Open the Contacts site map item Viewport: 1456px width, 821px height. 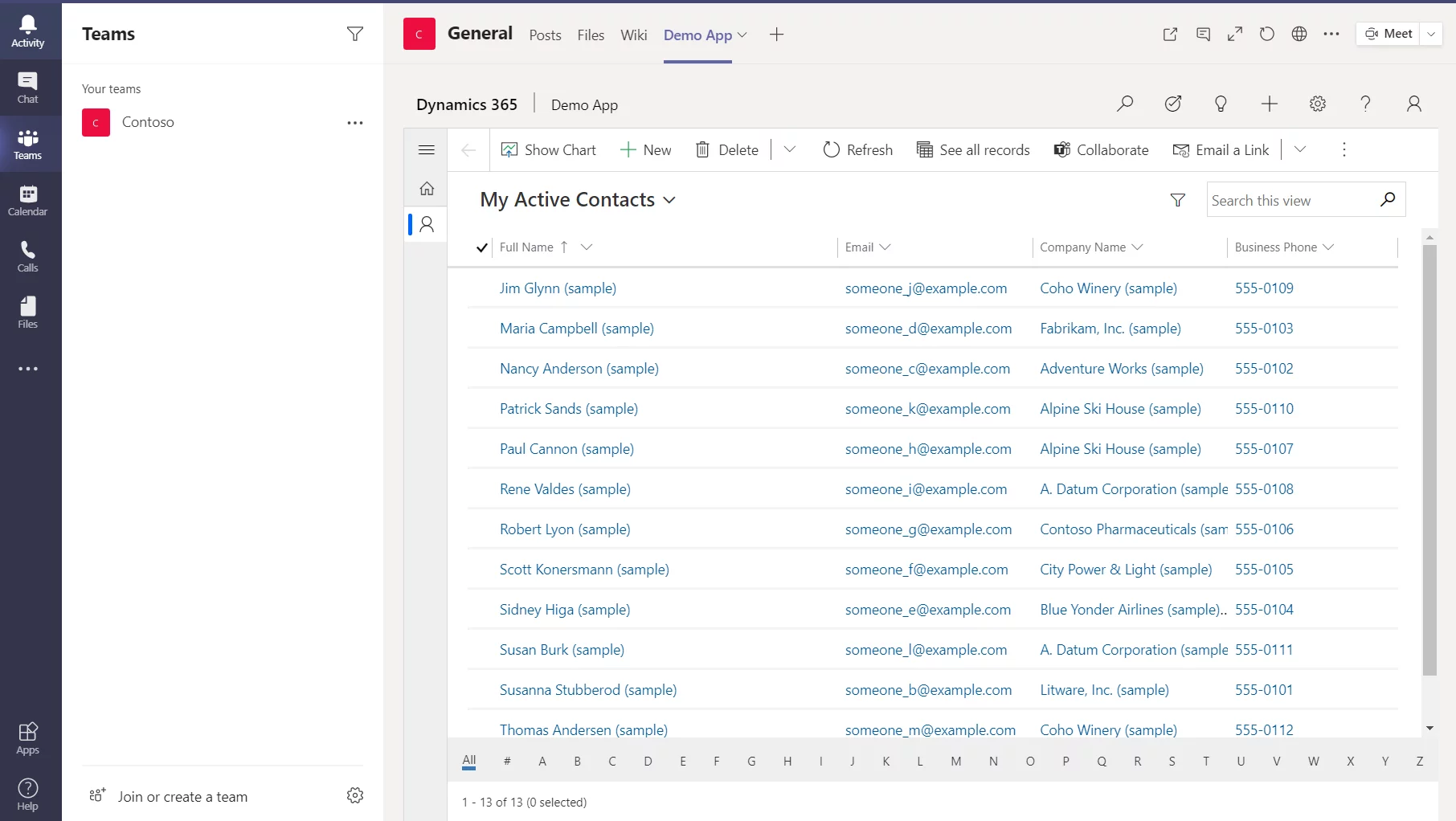point(427,224)
